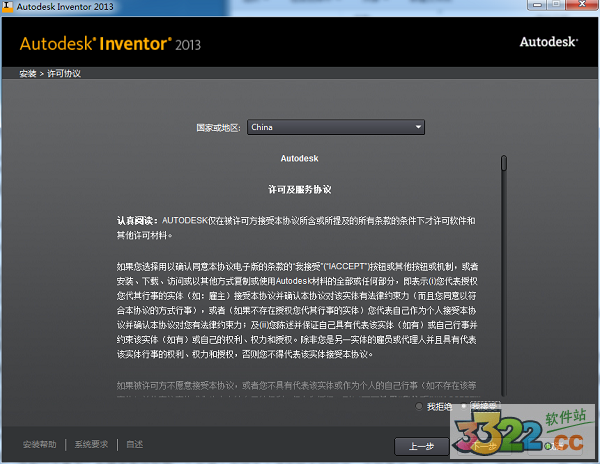
Task: Click the license agreement scrollbar thumb
Action: (504, 163)
